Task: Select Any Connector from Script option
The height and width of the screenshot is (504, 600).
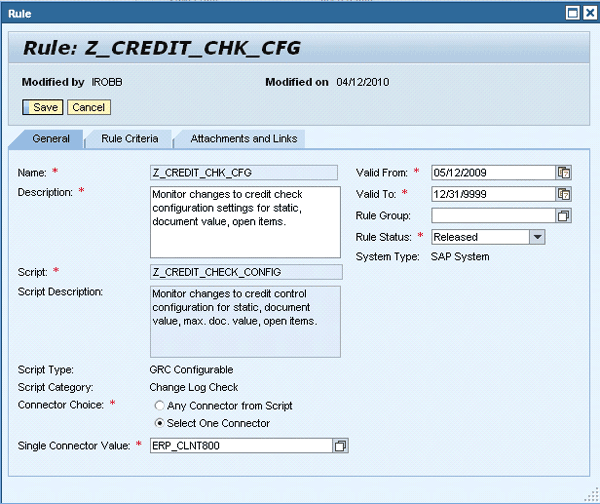Action: [x=158, y=406]
